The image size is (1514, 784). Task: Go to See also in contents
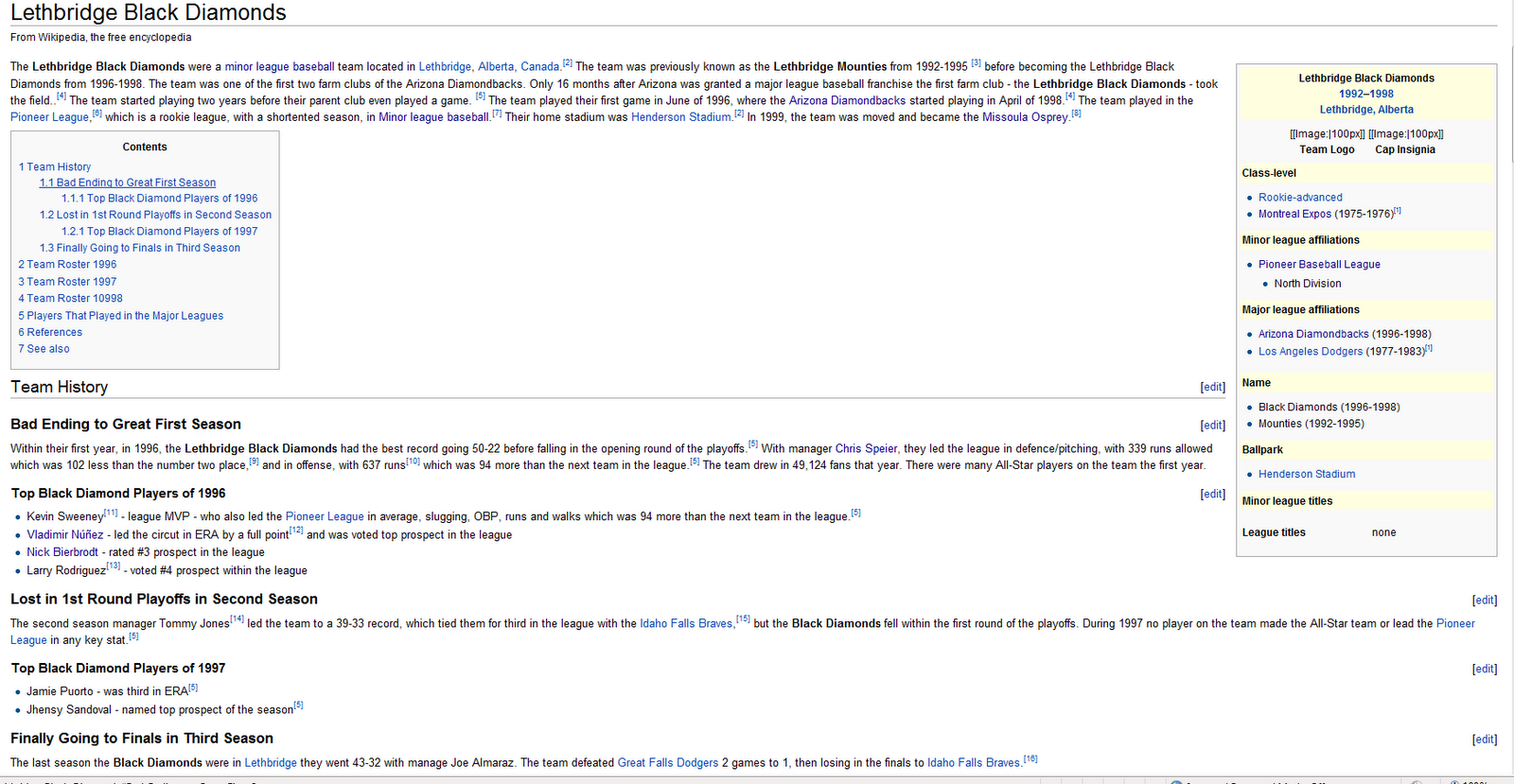[44, 349]
